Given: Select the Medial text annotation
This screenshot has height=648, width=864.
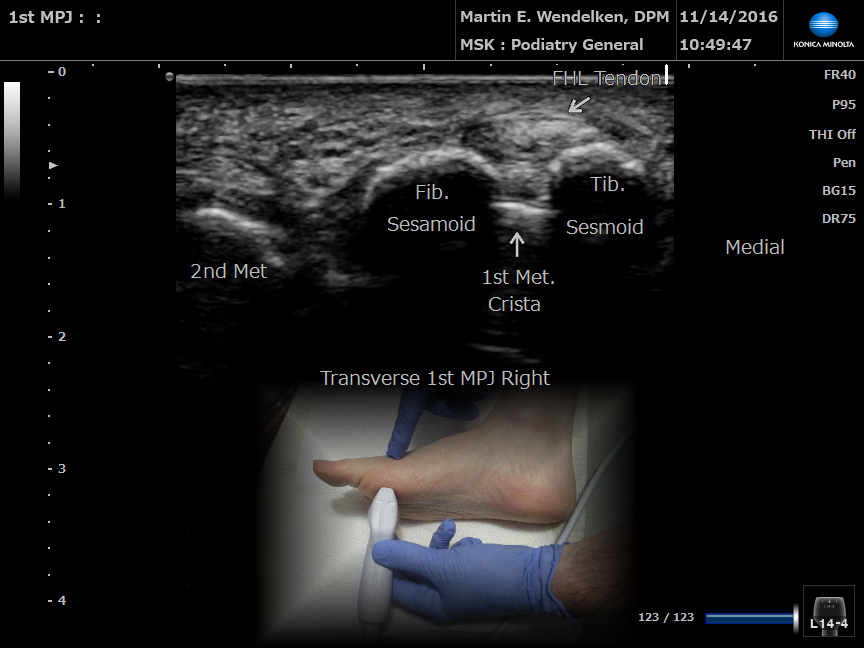Looking at the screenshot, I should click(754, 247).
